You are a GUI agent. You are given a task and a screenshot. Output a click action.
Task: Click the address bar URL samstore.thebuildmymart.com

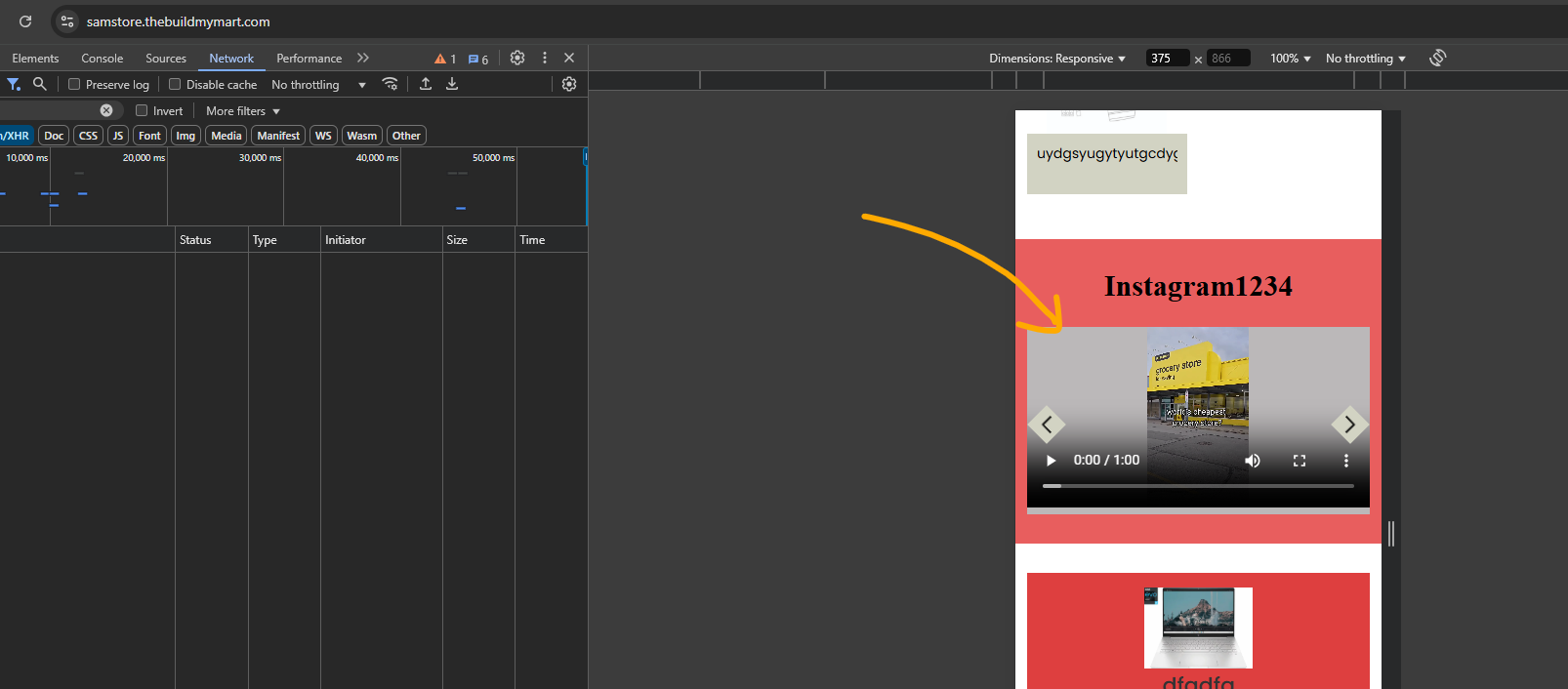pos(178,21)
